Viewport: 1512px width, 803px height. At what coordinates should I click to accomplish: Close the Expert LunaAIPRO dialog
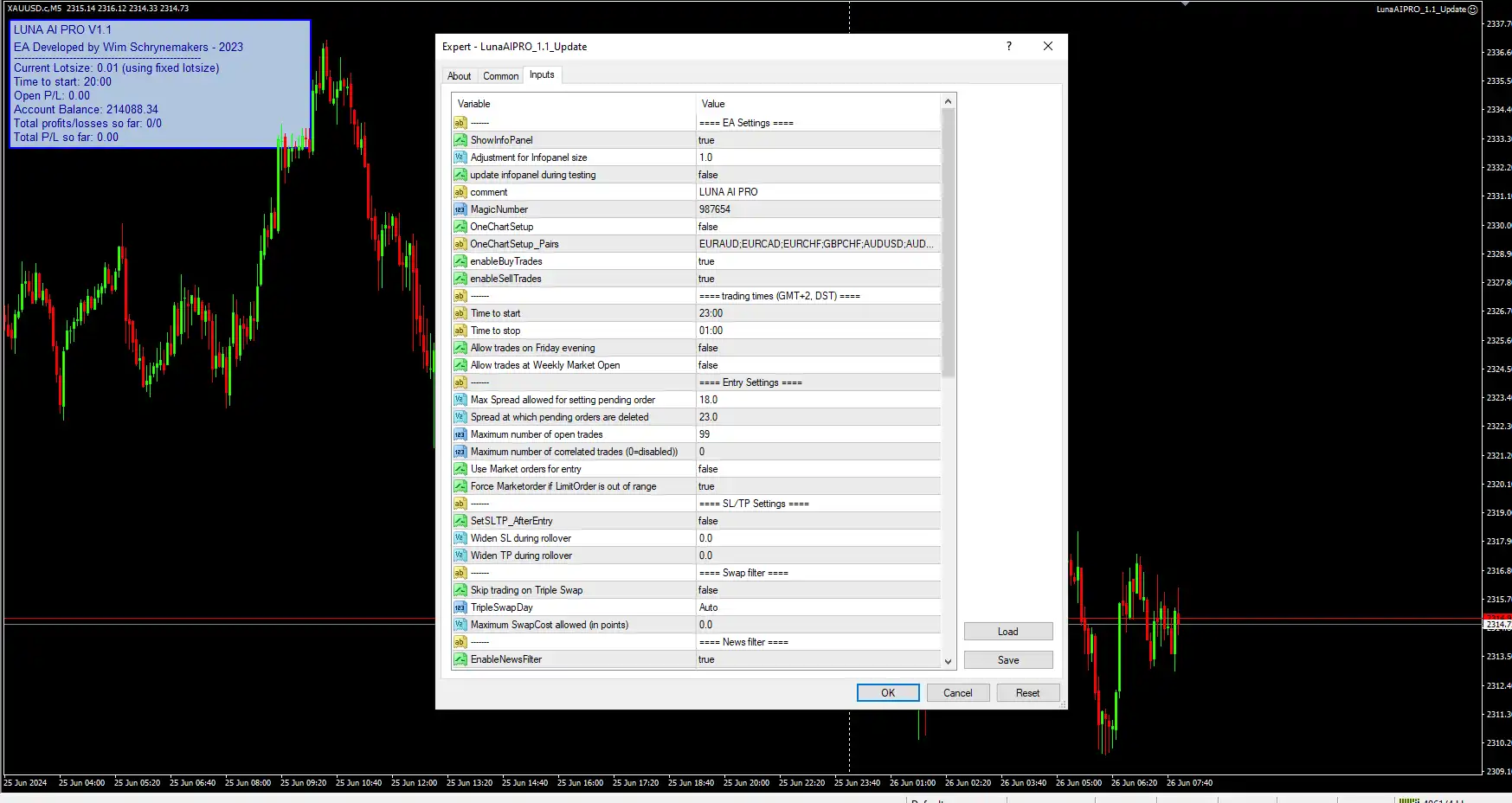(1048, 46)
